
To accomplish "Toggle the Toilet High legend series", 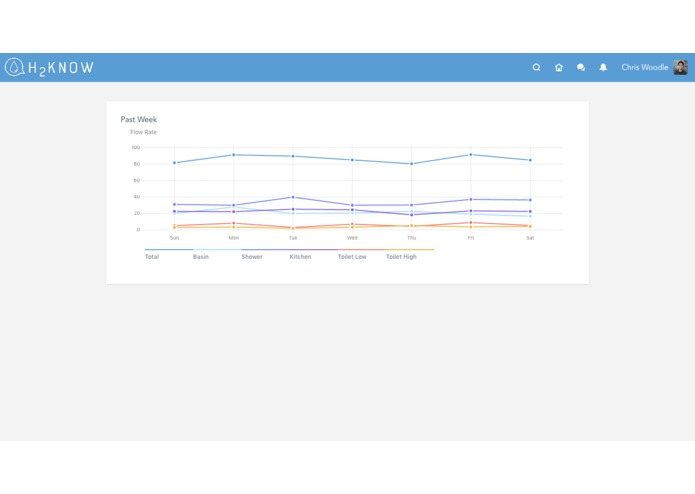I will (x=401, y=257).
